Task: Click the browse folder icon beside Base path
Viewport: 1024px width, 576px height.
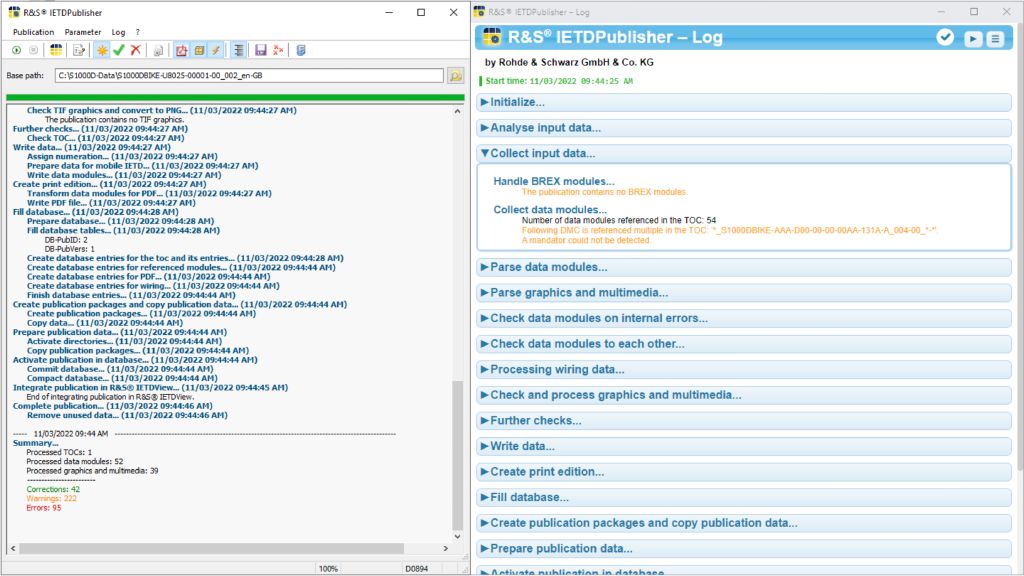Action: tap(456, 76)
